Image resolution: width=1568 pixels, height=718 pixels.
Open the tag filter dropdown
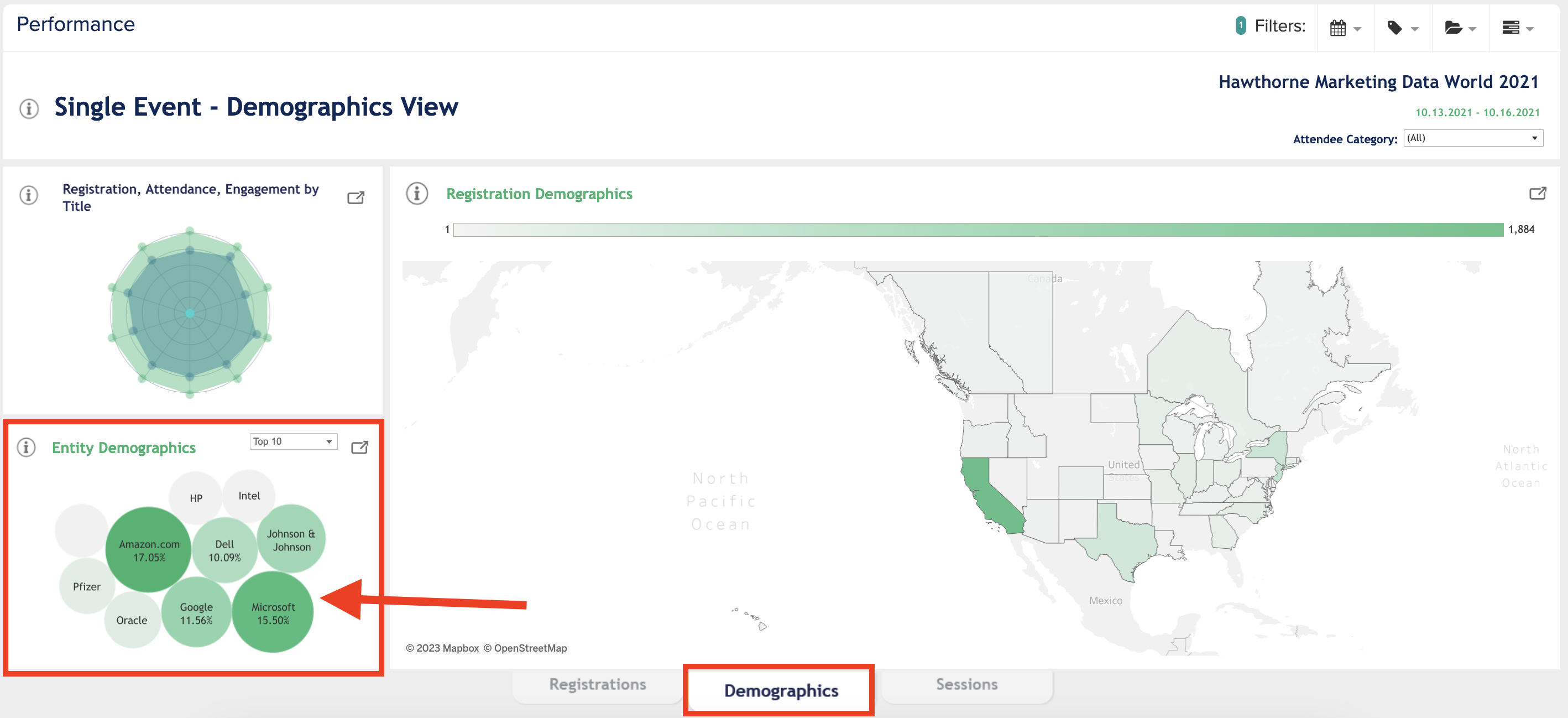[x=1403, y=28]
